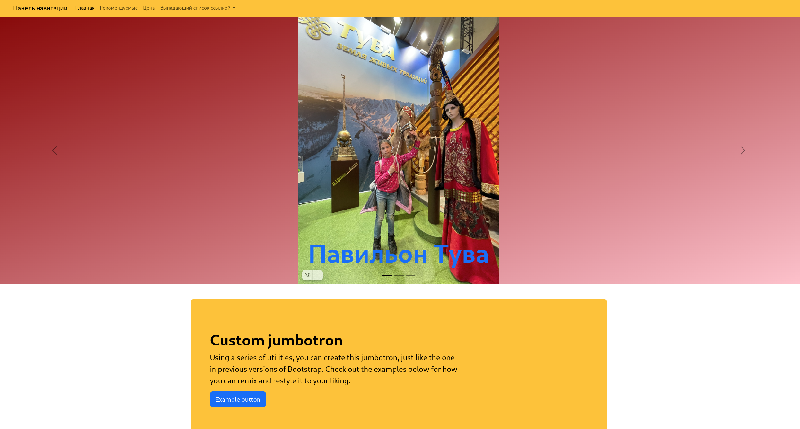This screenshot has width=800, height=429.
Task: Select the first active carousel indicator bar
Action: tap(387, 275)
